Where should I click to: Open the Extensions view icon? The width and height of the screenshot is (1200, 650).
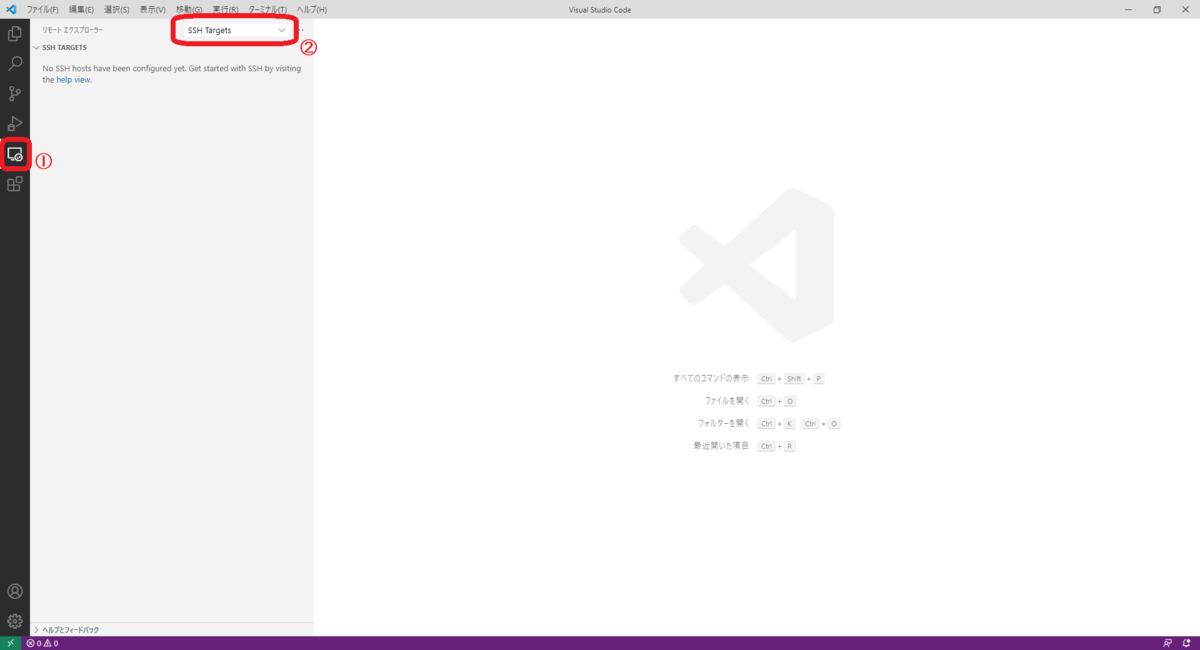point(15,184)
